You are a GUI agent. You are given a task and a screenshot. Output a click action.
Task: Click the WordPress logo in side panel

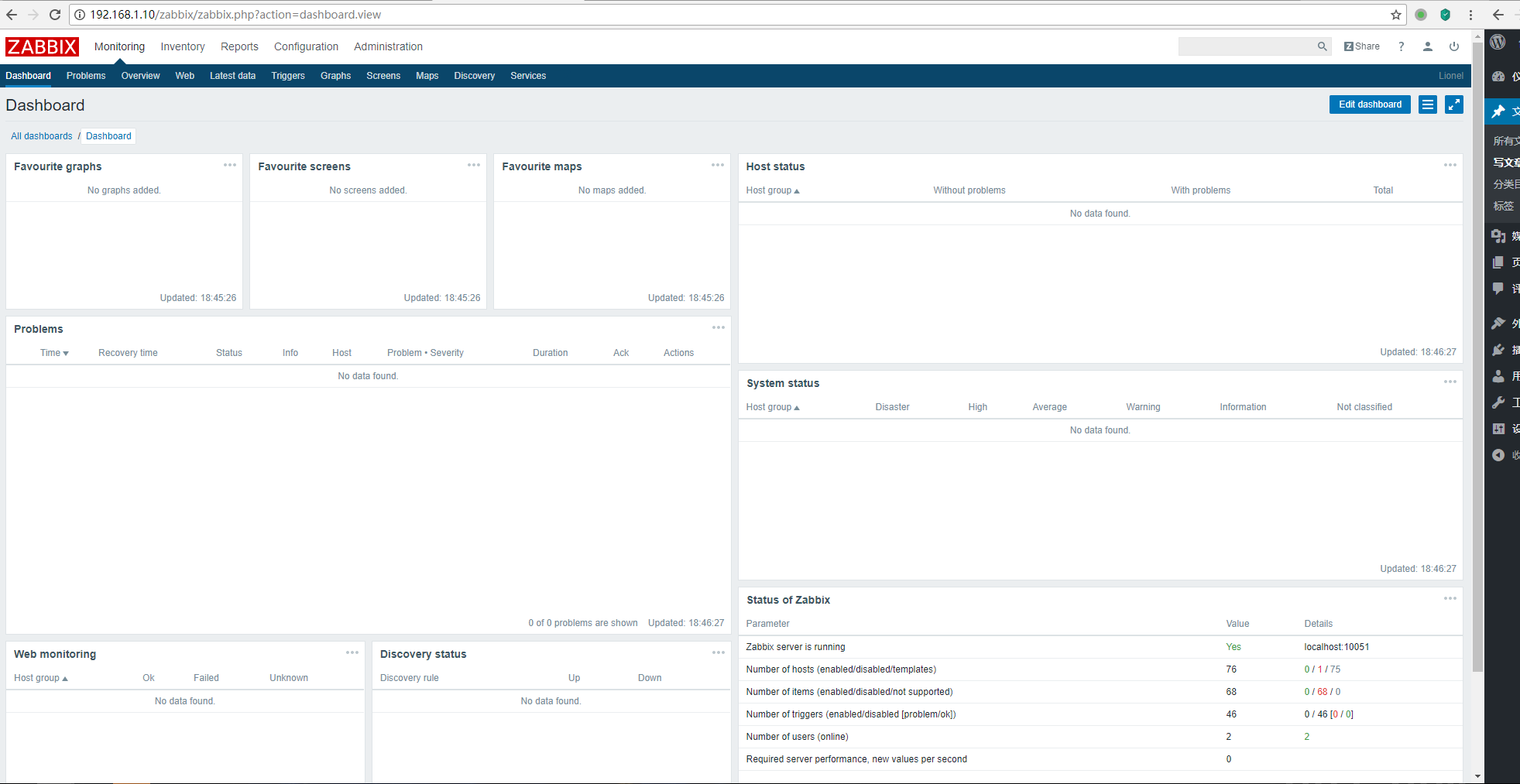[1498, 42]
